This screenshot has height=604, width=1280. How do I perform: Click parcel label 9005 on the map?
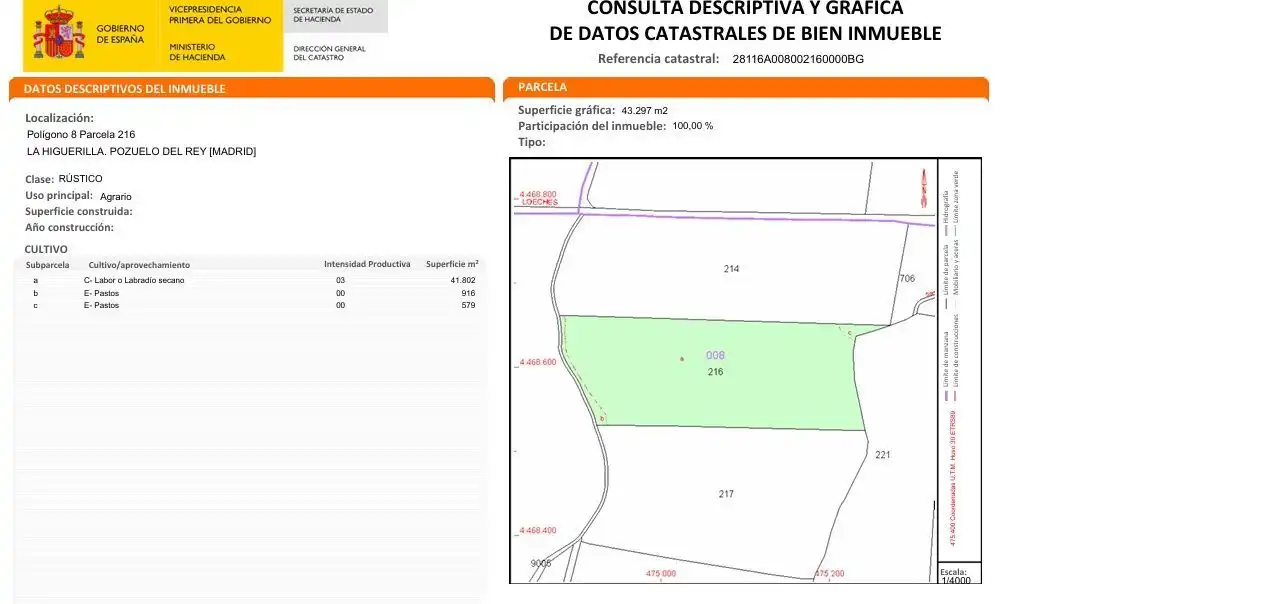540,563
